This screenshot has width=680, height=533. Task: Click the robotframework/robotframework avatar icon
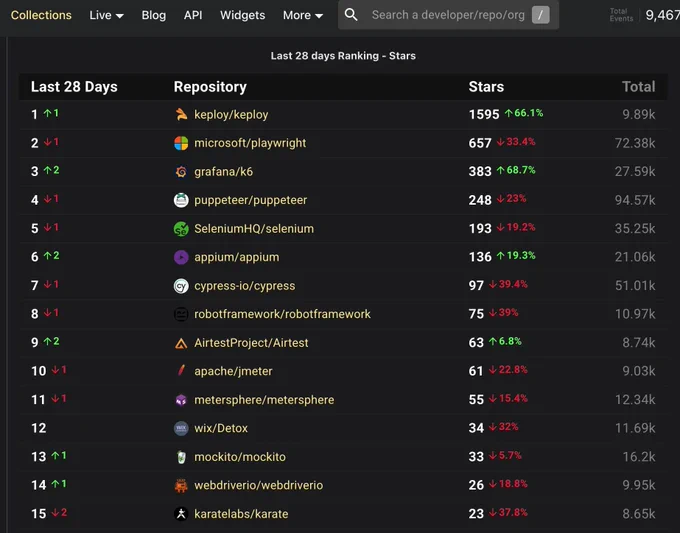181,314
